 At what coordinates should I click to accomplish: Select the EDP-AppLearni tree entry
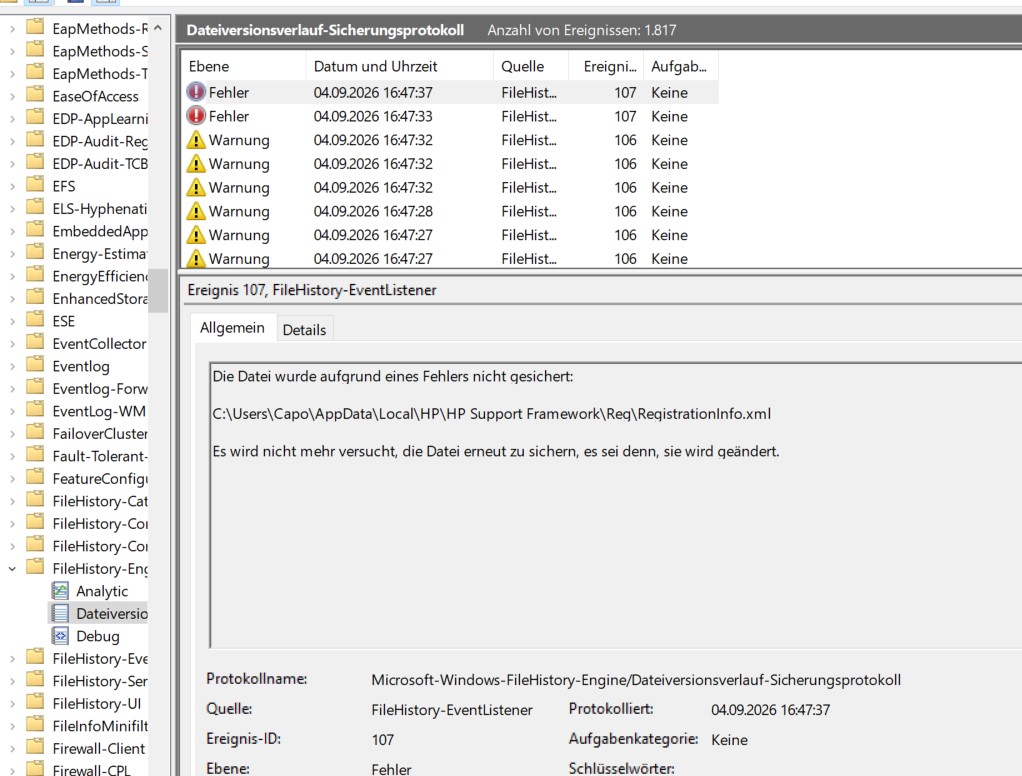tap(100, 119)
